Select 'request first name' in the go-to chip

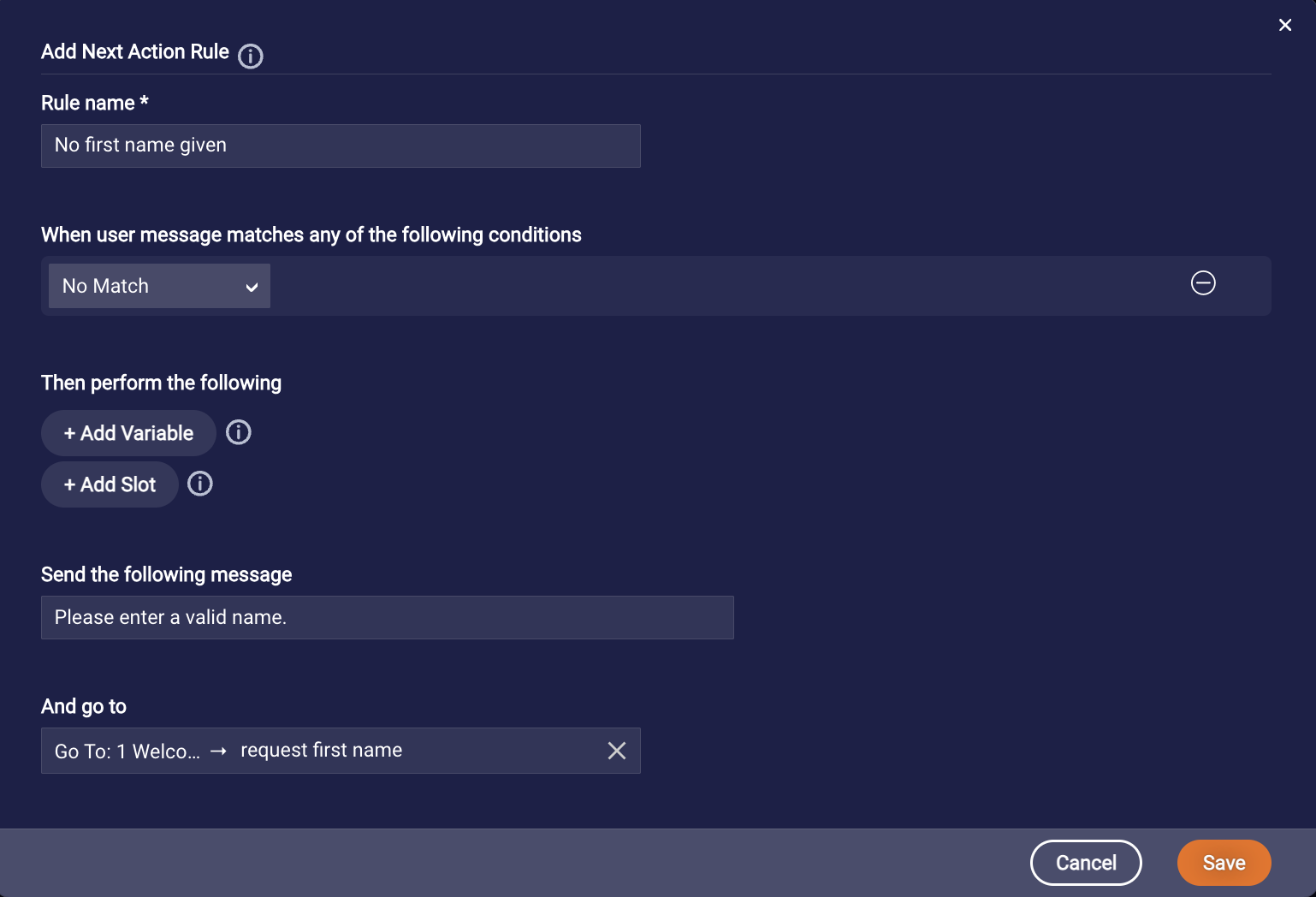pos(321,750)
